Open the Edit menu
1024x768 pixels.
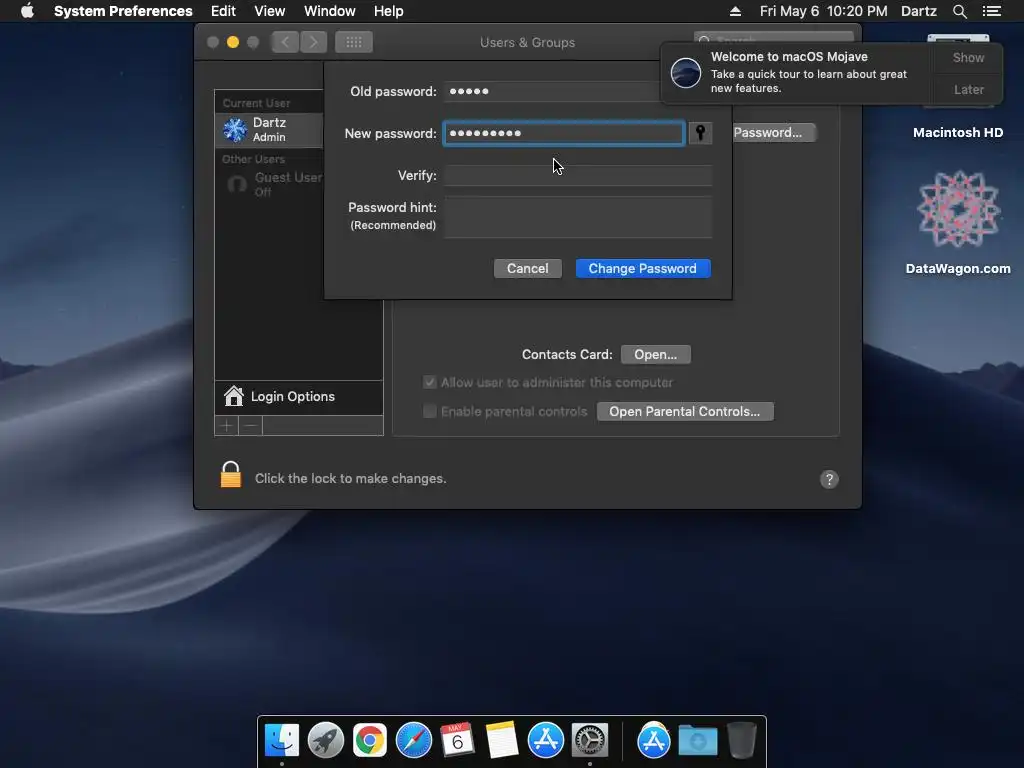click(223, 11)
